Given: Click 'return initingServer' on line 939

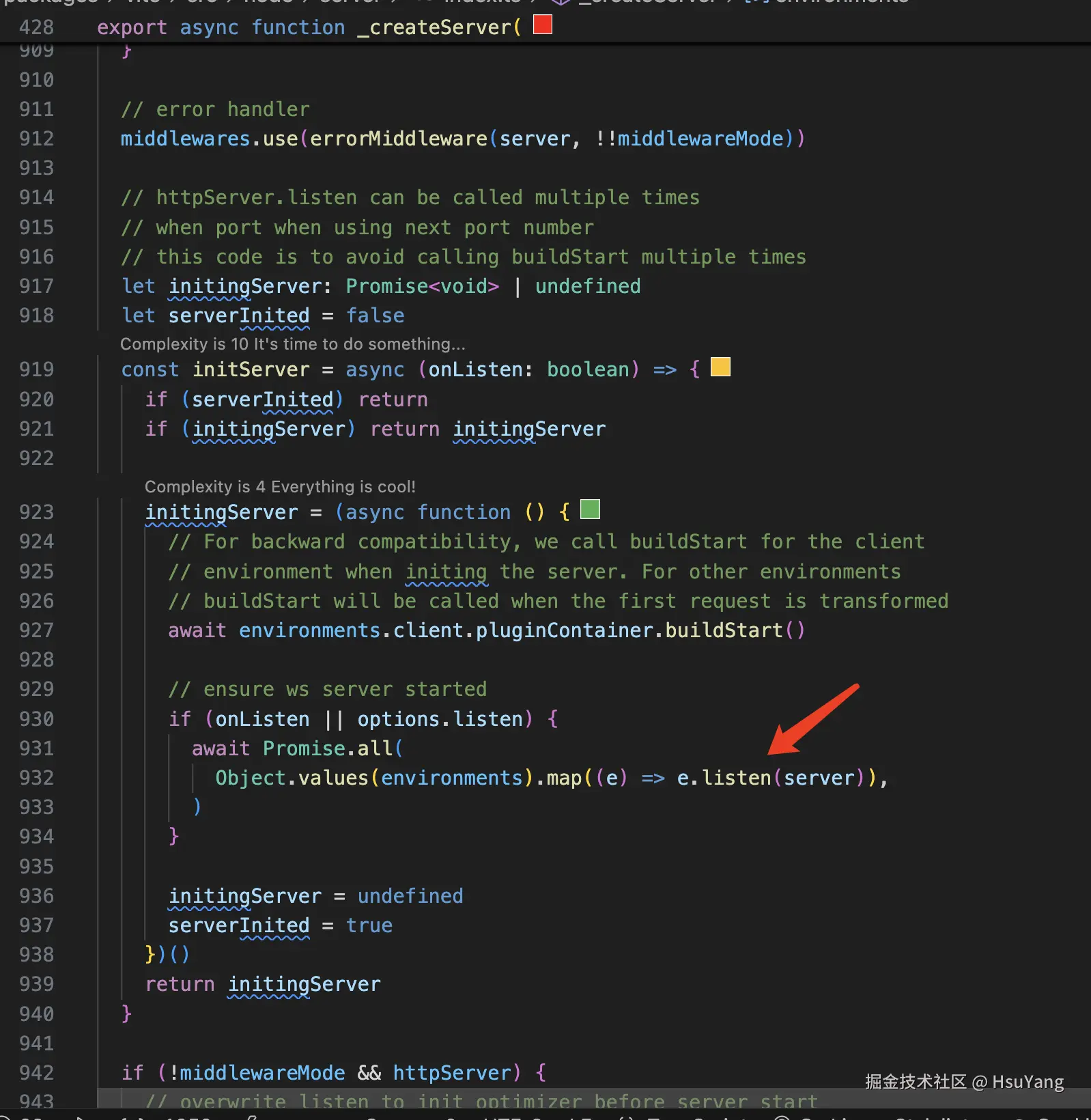Looking at the screenshot, I should [262, 984].
